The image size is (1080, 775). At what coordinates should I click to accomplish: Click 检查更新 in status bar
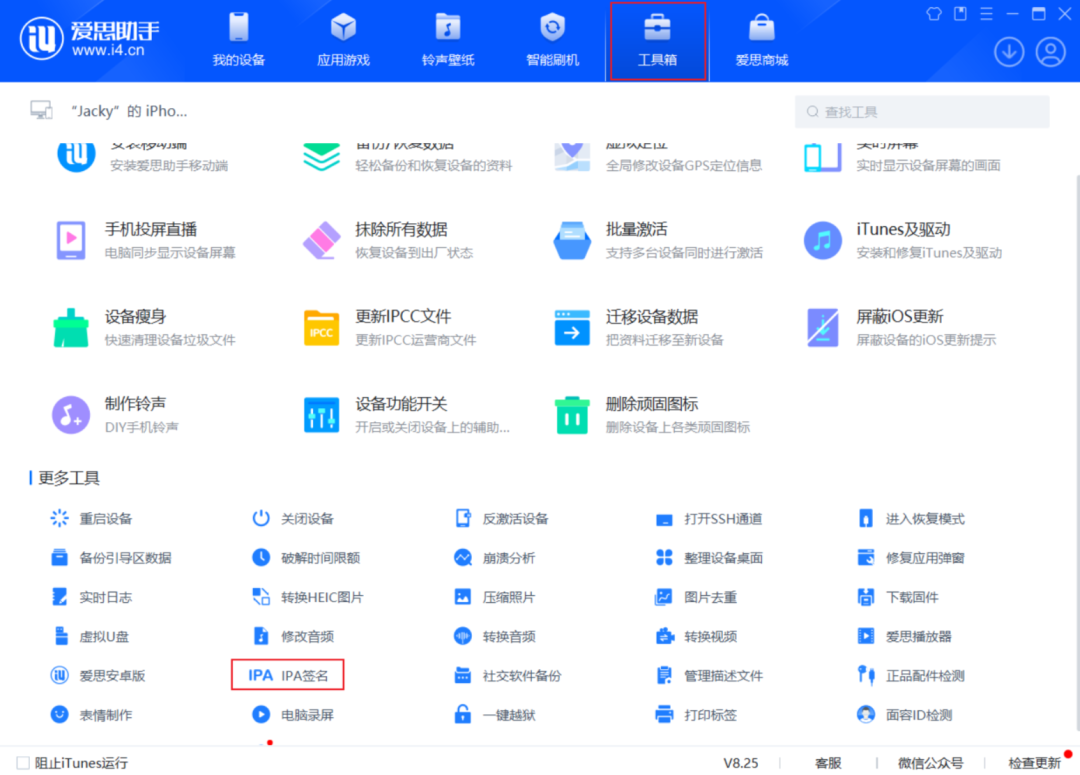click(x=1035, y=763)
